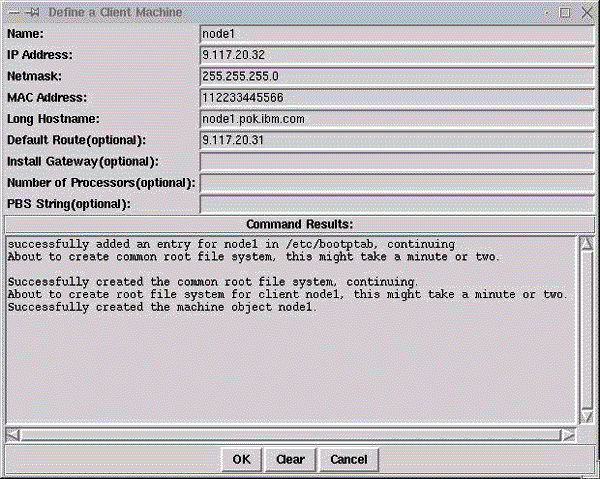Click the horizontal scrollbar right arrow
The image size is (600, 479).
coord(567,434)
